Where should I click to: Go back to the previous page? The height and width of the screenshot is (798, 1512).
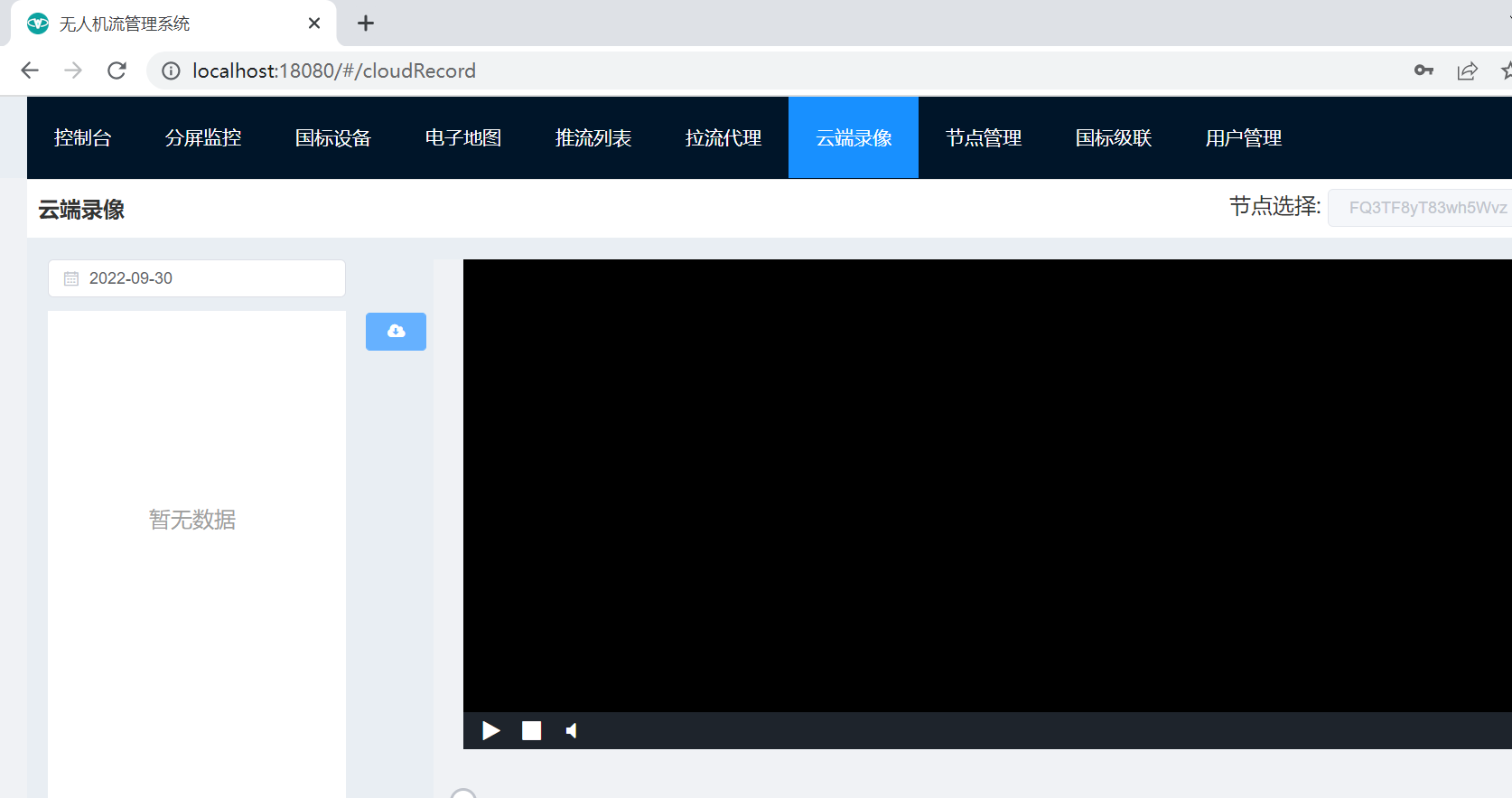(x=30, y=70)
